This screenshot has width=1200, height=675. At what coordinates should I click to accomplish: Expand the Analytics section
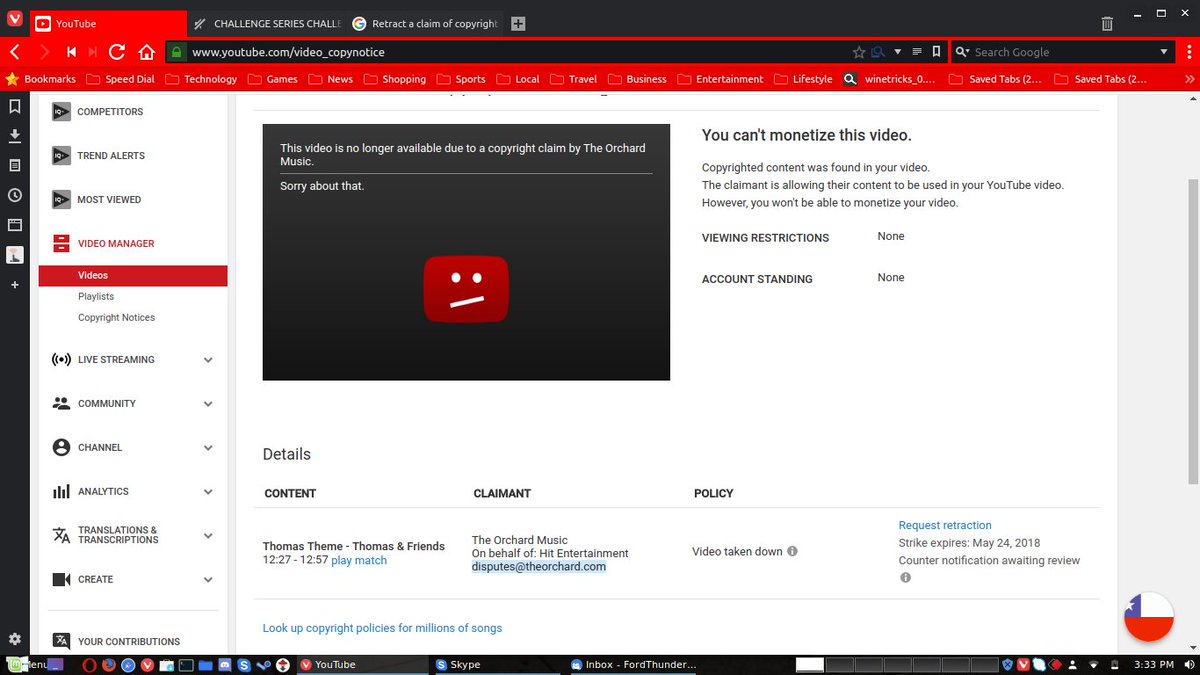tap(208, 492)
